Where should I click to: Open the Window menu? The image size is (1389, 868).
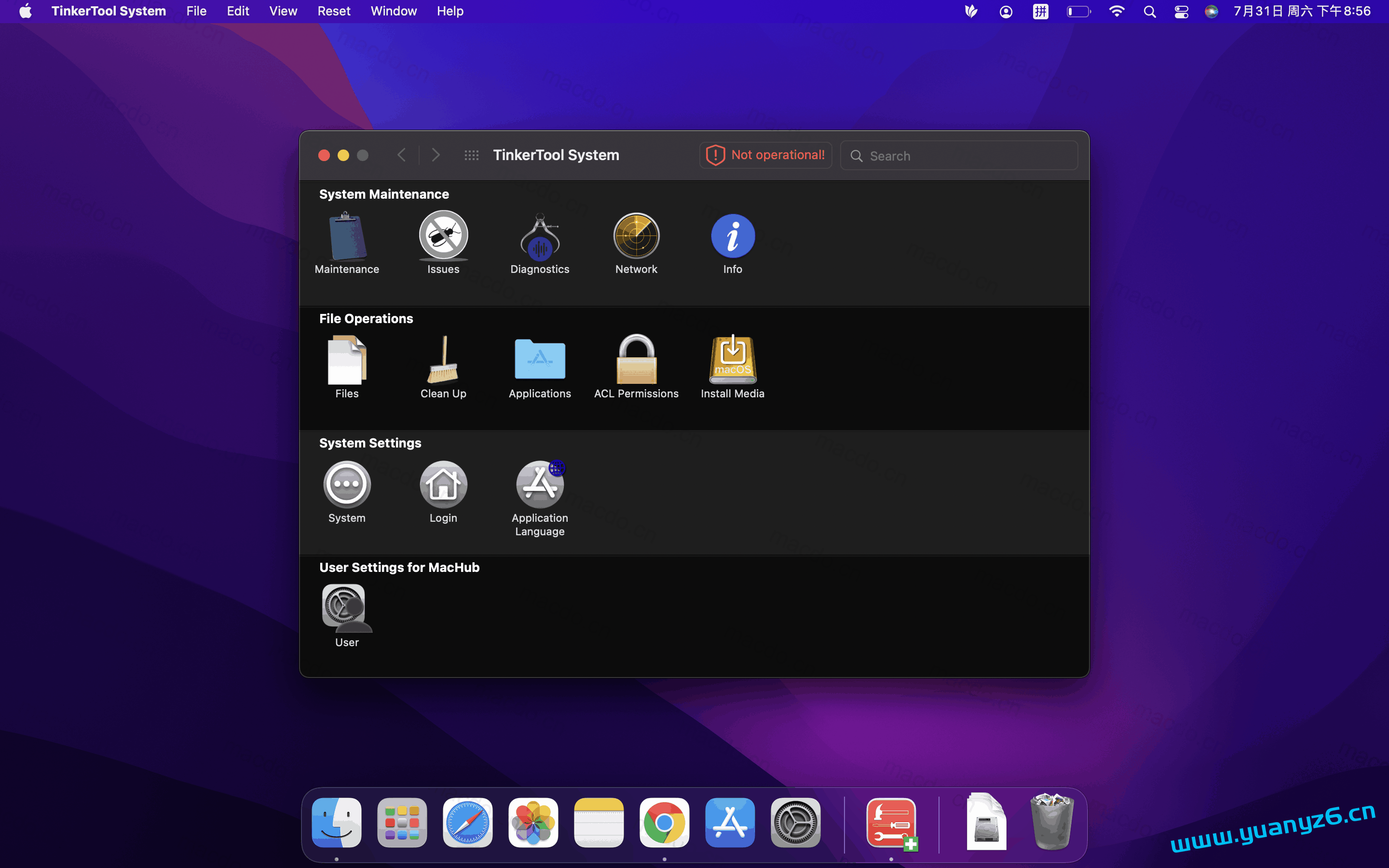click(x=393, y=11)
